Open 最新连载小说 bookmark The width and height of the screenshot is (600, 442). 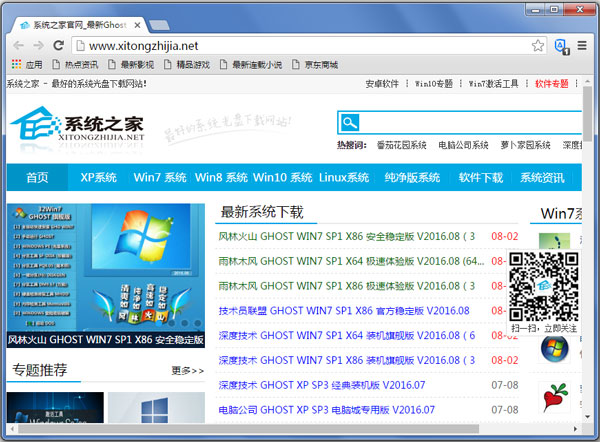point(251,65)
